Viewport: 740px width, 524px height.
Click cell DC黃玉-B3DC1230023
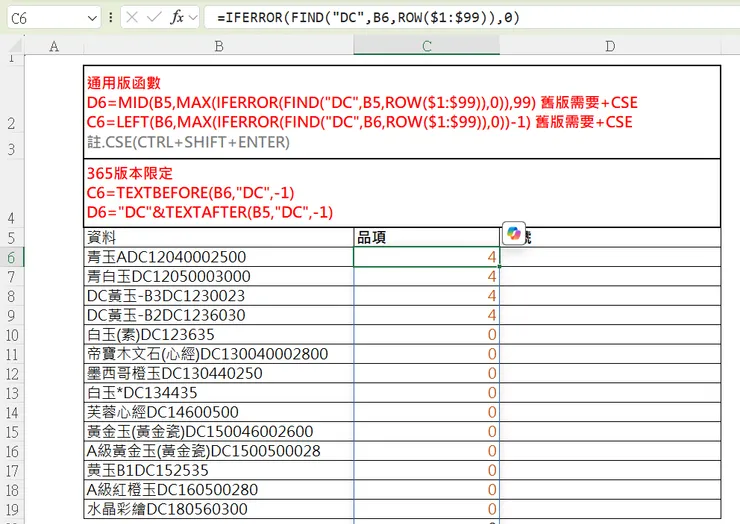[x=219, y=296]
